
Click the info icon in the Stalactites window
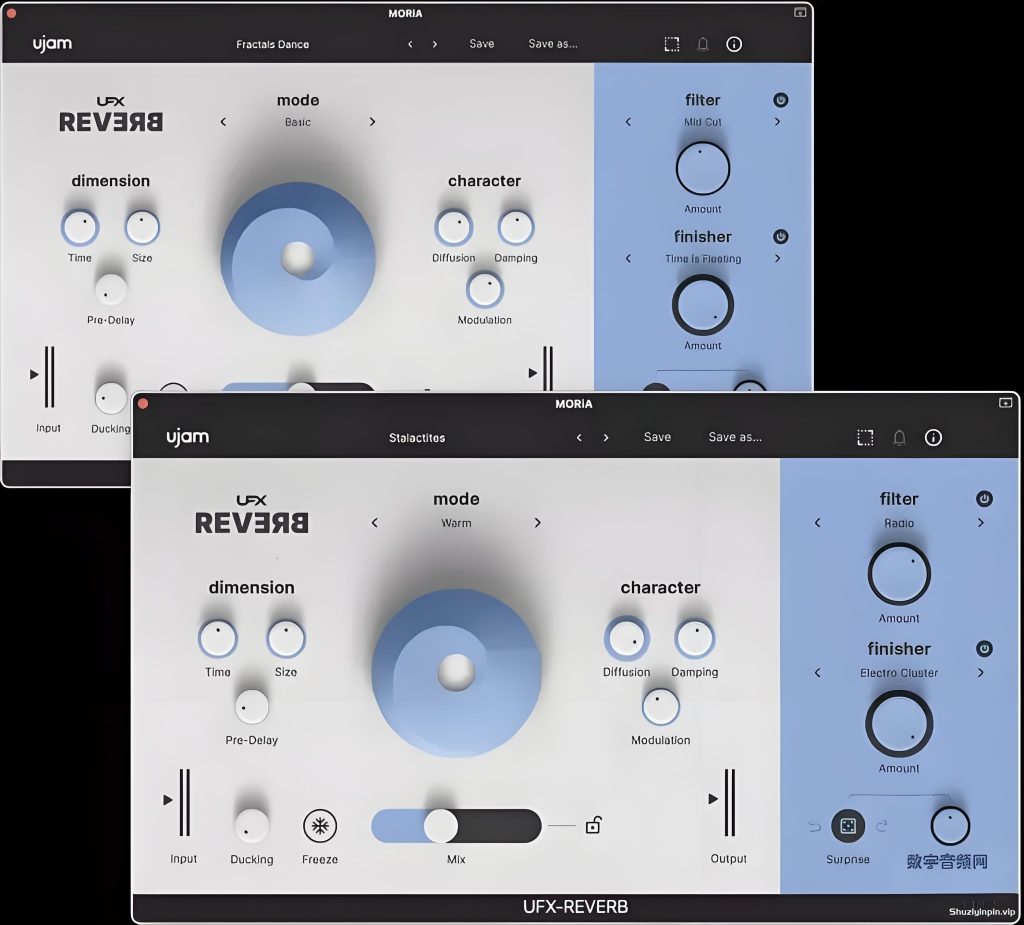(933, 438)
